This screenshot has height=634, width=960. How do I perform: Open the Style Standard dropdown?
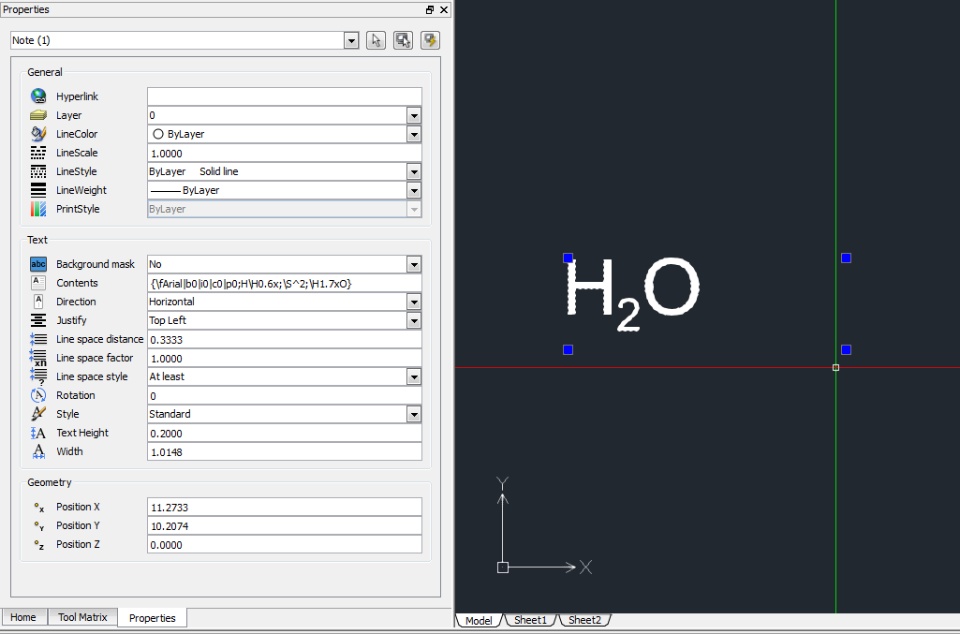pyautogui.click(x=414, y=414)
